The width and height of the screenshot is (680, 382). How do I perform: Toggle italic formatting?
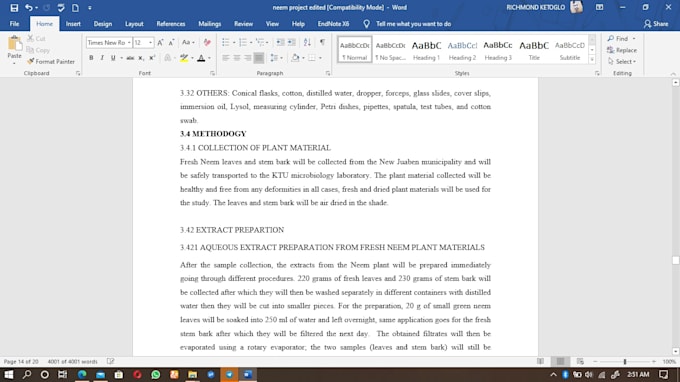(102, 58)
